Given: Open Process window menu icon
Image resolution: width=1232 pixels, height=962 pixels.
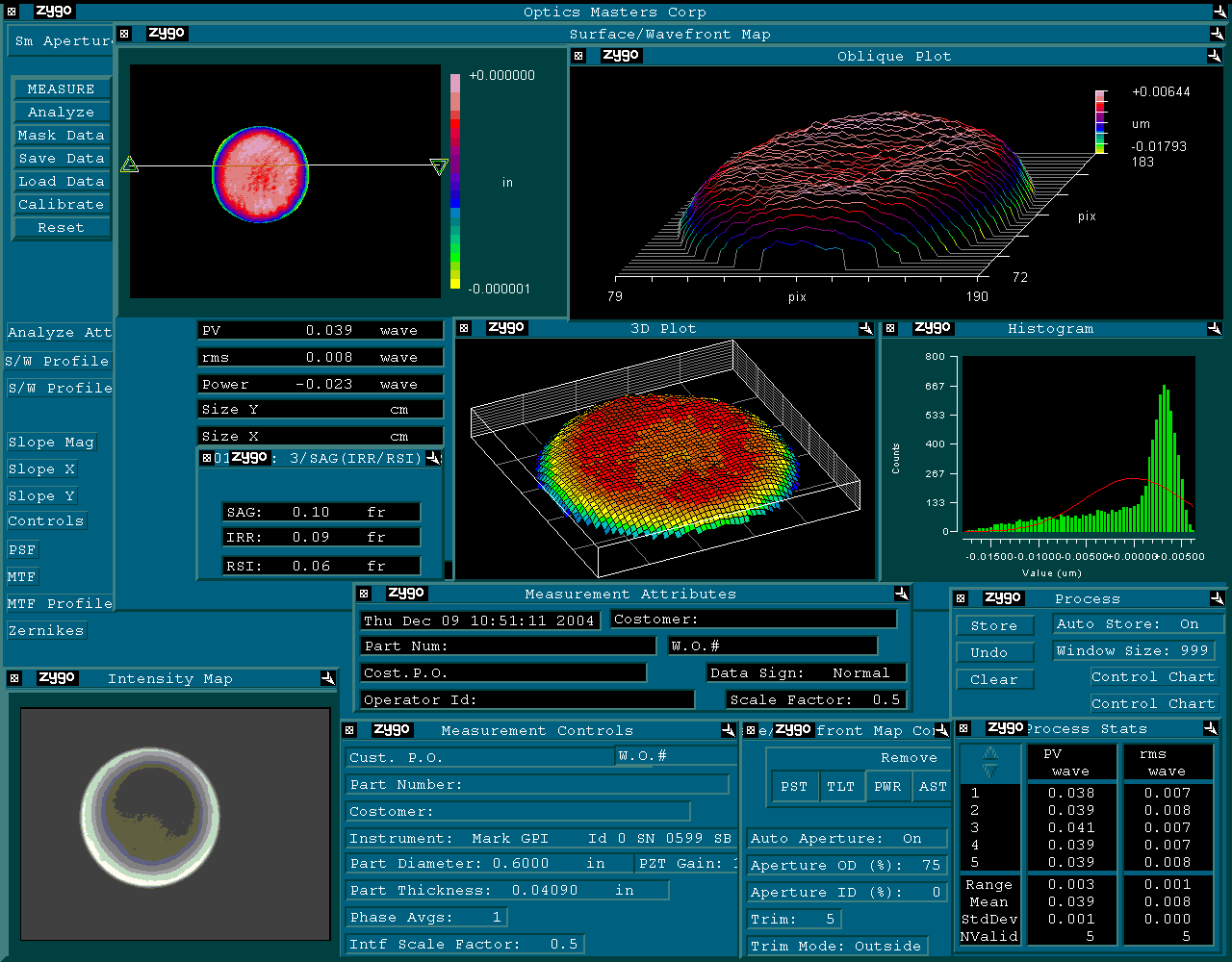Looking at the screenshot, I should click(961, 598).
